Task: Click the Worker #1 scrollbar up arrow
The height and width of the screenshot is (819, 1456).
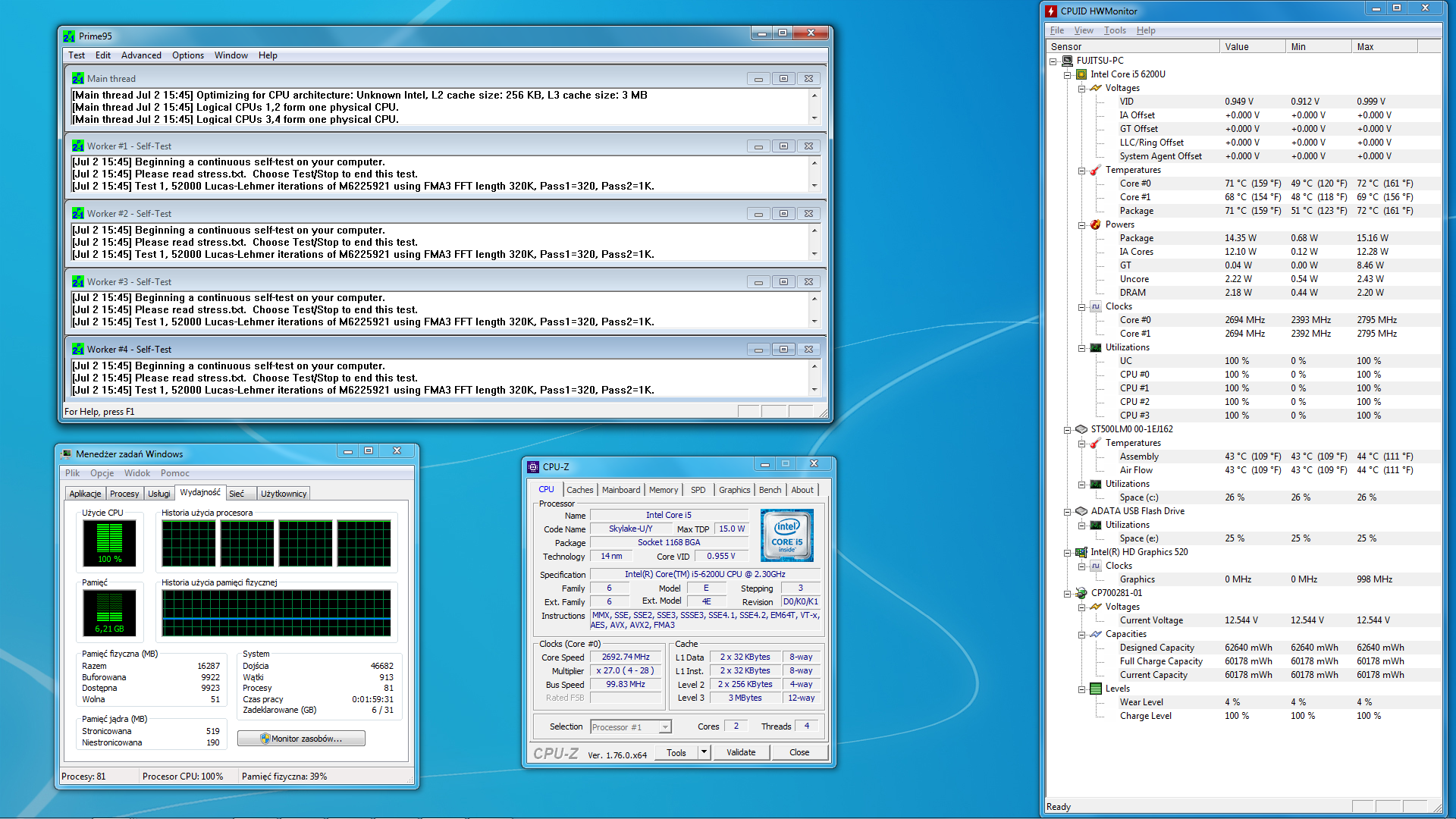Action: (x=814, y=163)
